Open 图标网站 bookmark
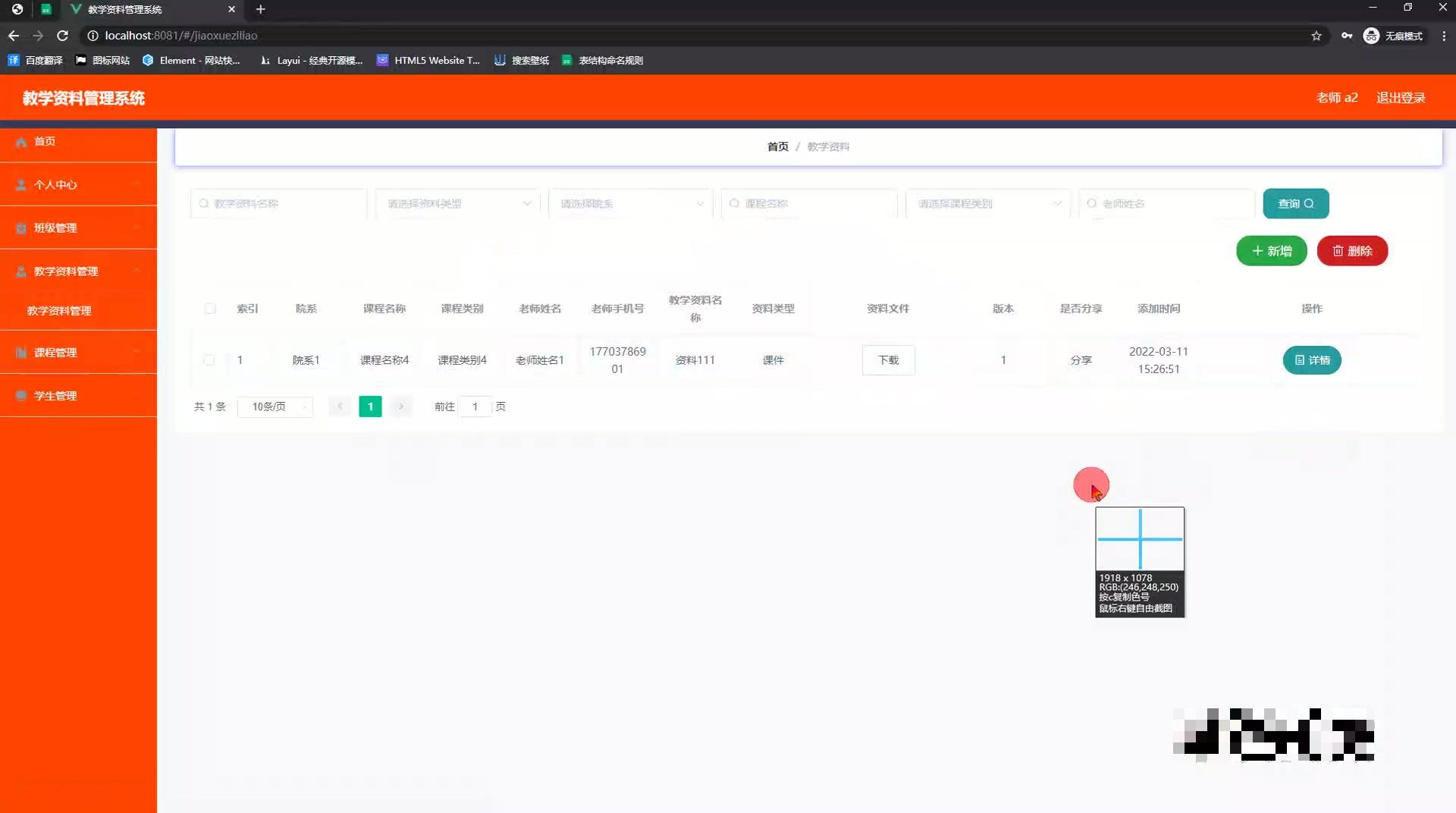The image size is (1456, 813). [x=102, y=60]
